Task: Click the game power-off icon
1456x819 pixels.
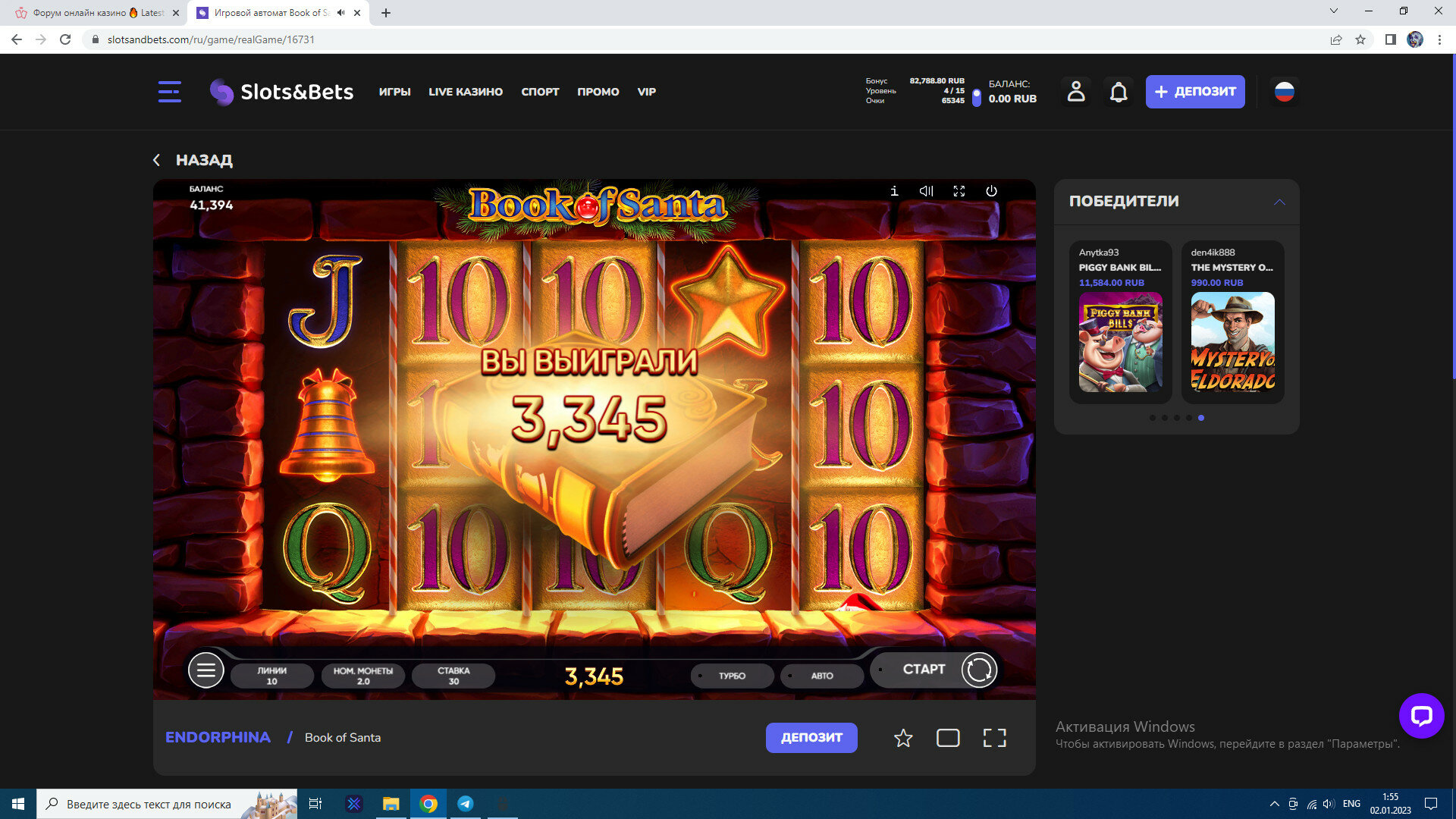Action: pos(991,191)
